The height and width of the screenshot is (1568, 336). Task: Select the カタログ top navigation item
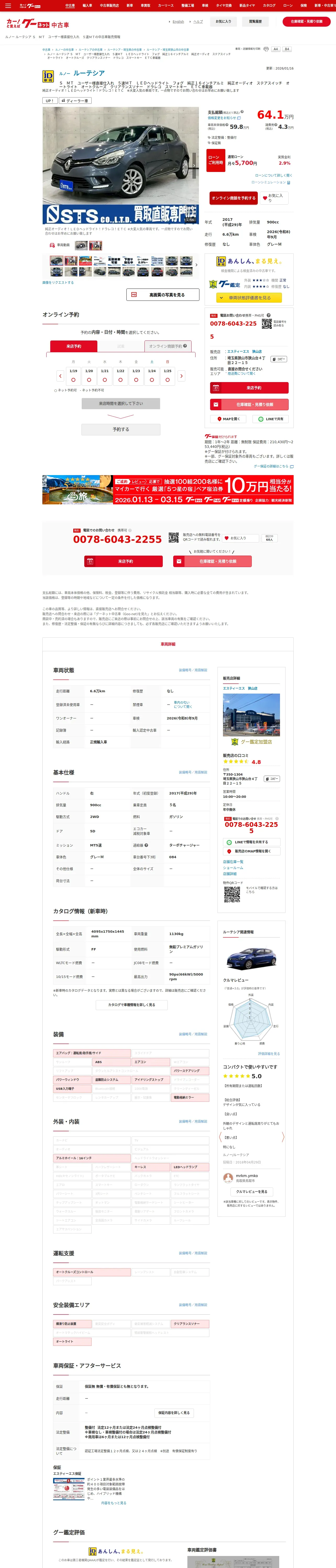point(269,5)
